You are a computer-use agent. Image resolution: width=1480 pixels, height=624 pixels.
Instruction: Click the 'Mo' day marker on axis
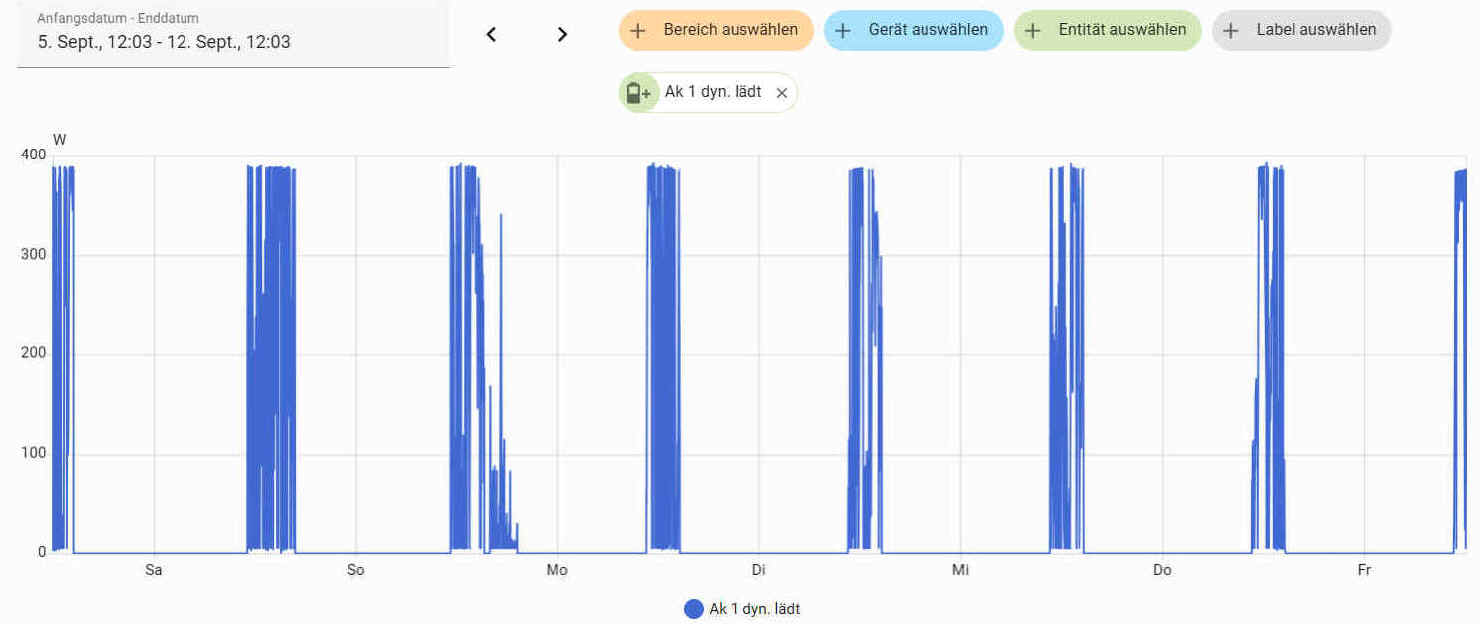coord(556,571)
